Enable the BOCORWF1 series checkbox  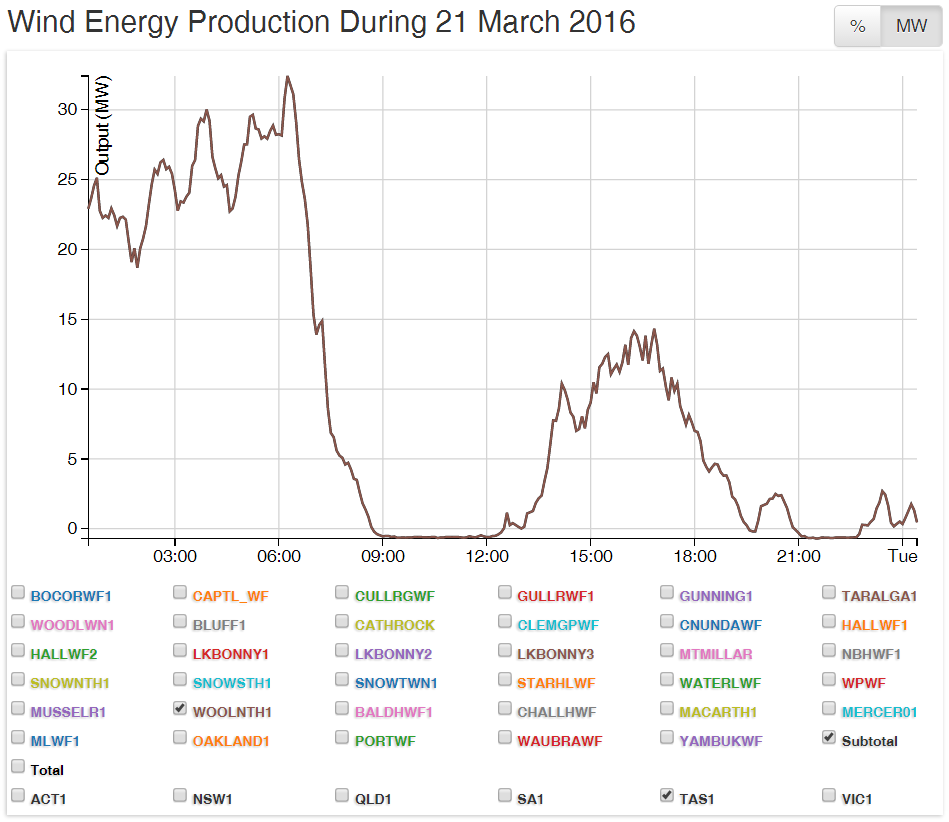click(18, 592)
